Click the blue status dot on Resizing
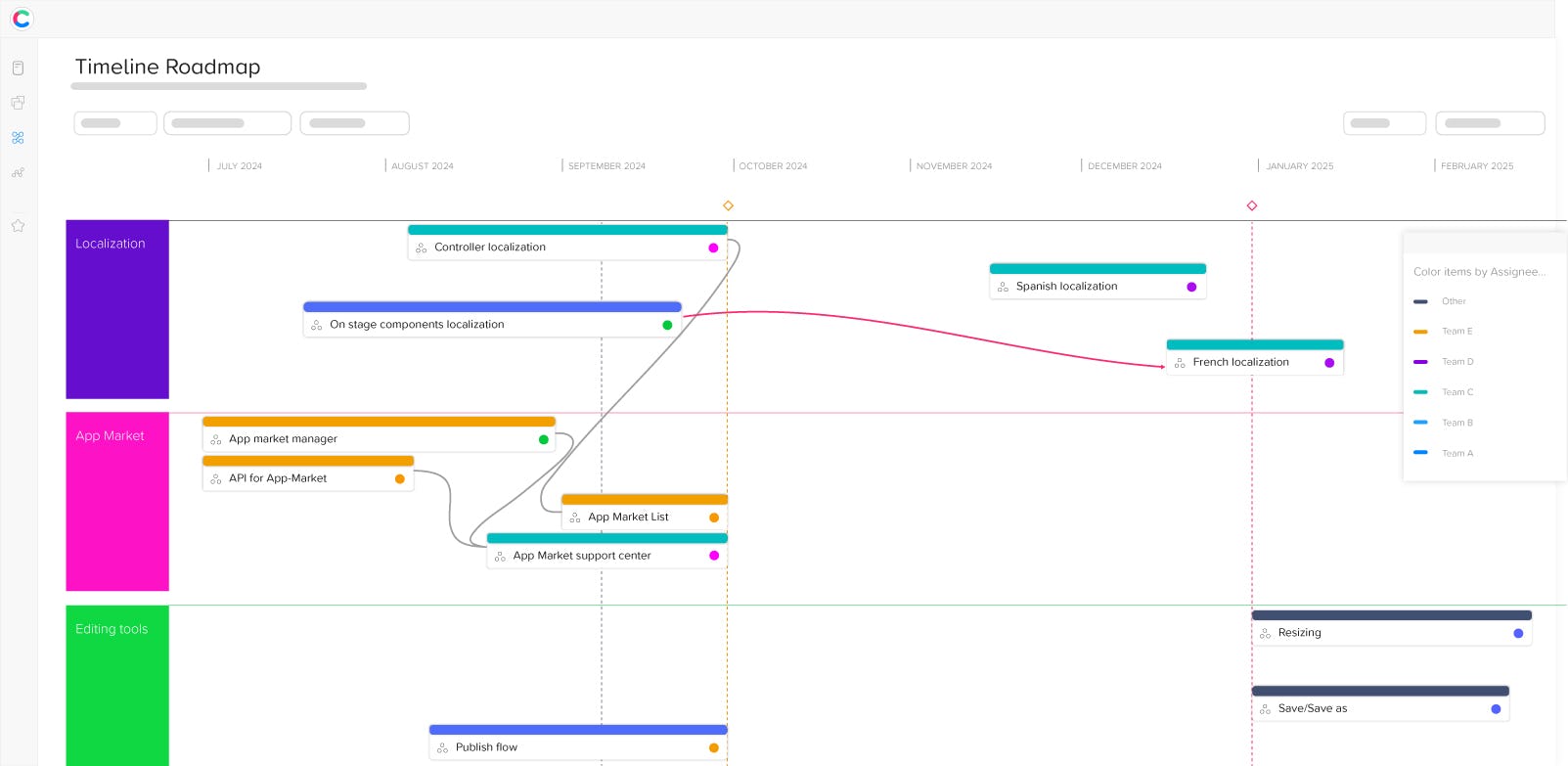The width and height of the screenshot is (1568, 766). (1518, 633)
